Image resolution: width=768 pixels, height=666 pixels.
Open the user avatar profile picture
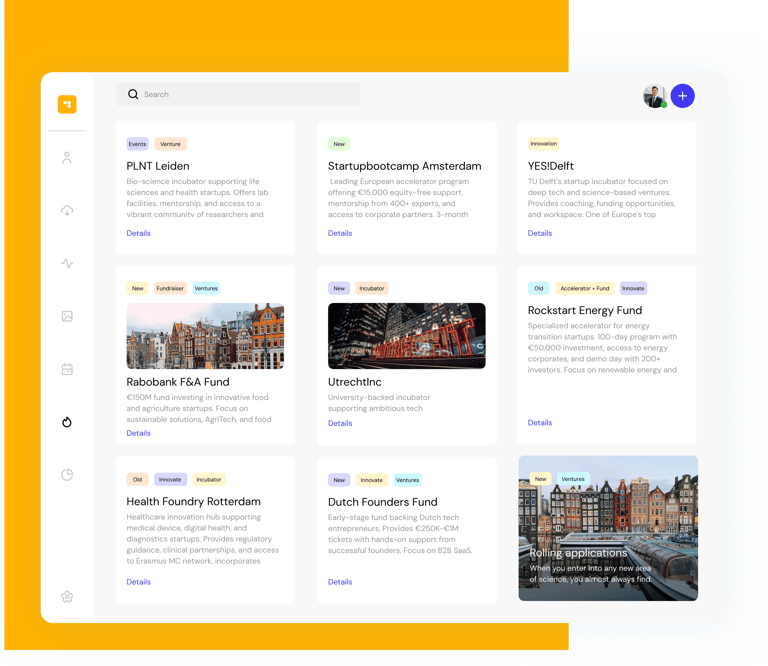[655, 96]
